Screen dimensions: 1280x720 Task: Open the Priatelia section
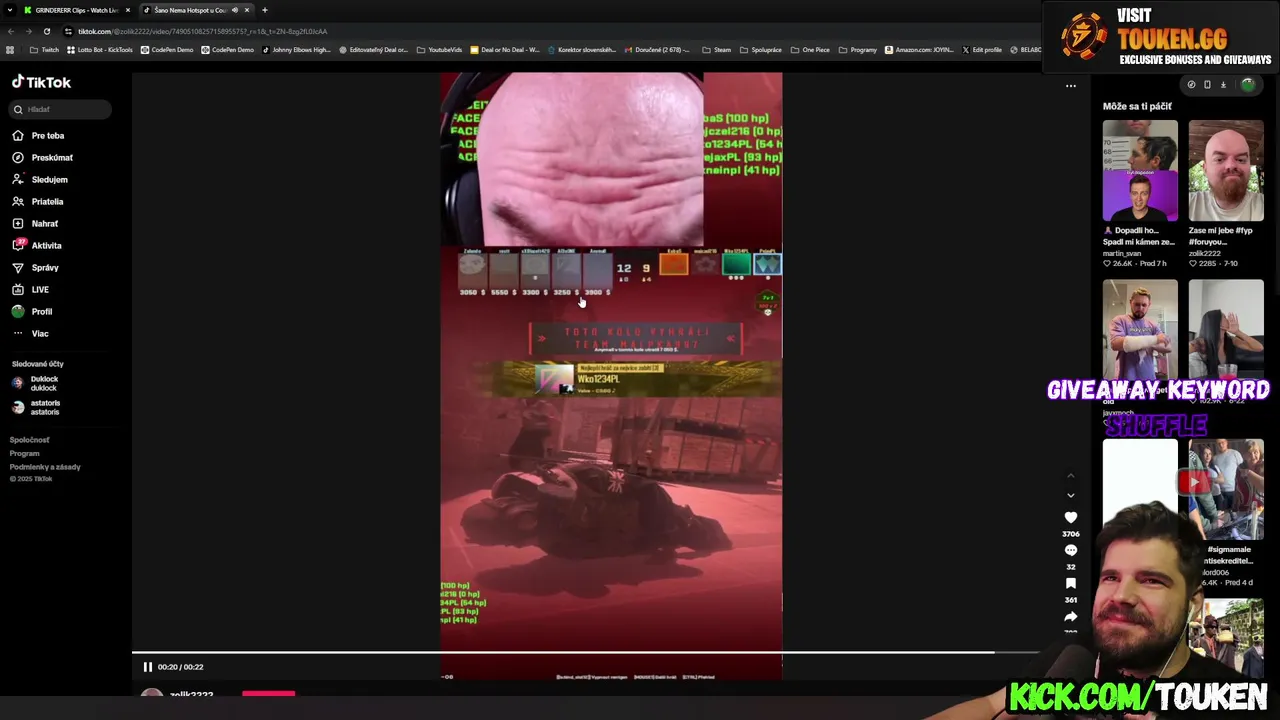pyautogui.click(x=38, y=201)
